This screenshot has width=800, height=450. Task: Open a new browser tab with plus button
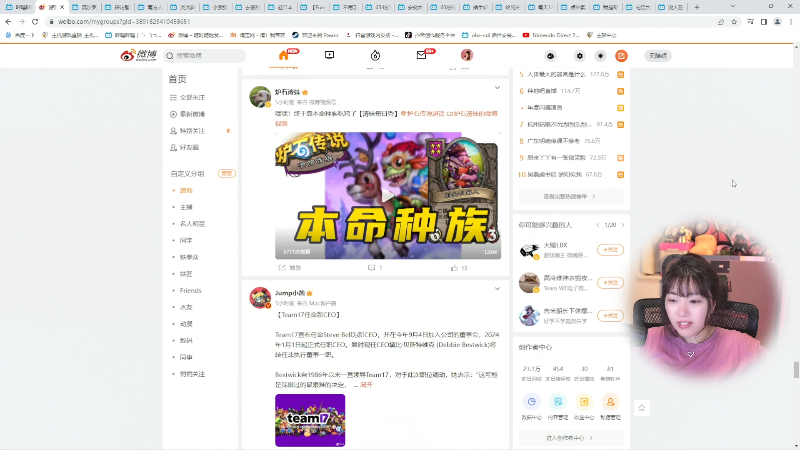pyautogui.click(x=696, y=7)
